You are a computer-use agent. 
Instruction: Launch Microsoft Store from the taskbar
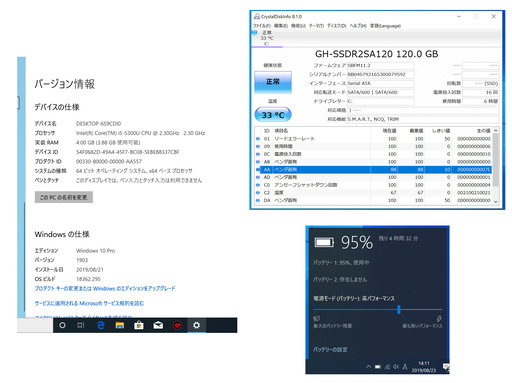[139, 325]
